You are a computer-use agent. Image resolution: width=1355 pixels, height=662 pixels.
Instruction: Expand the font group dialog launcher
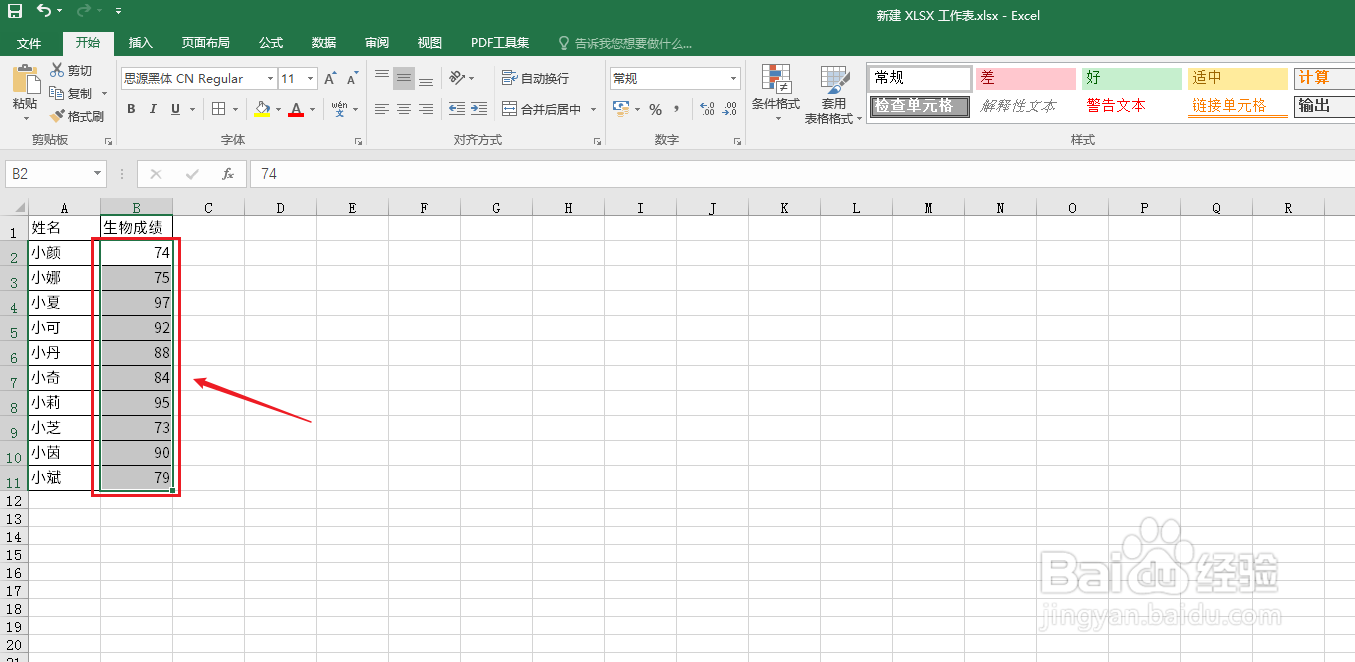[358, 141]
